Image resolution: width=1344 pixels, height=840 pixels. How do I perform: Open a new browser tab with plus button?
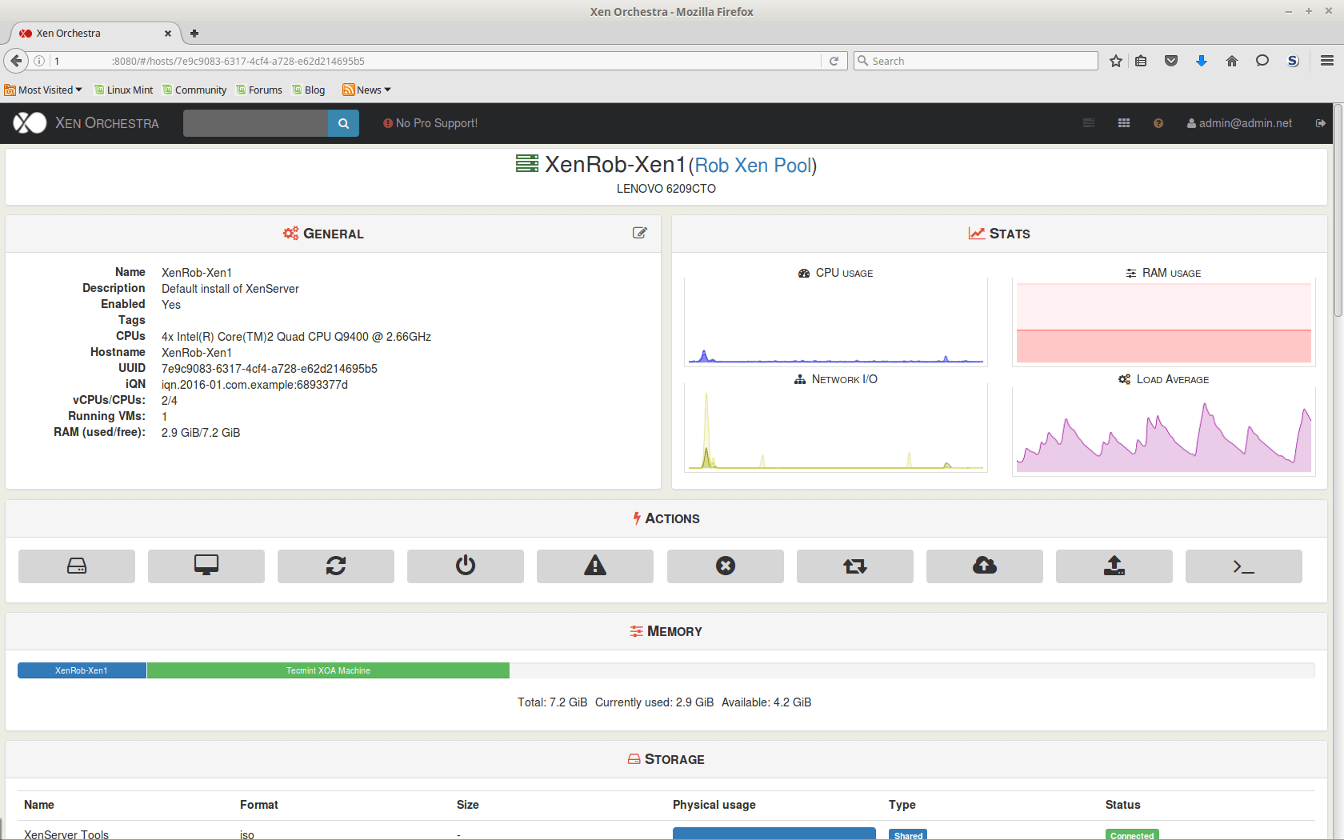(194, 33)
